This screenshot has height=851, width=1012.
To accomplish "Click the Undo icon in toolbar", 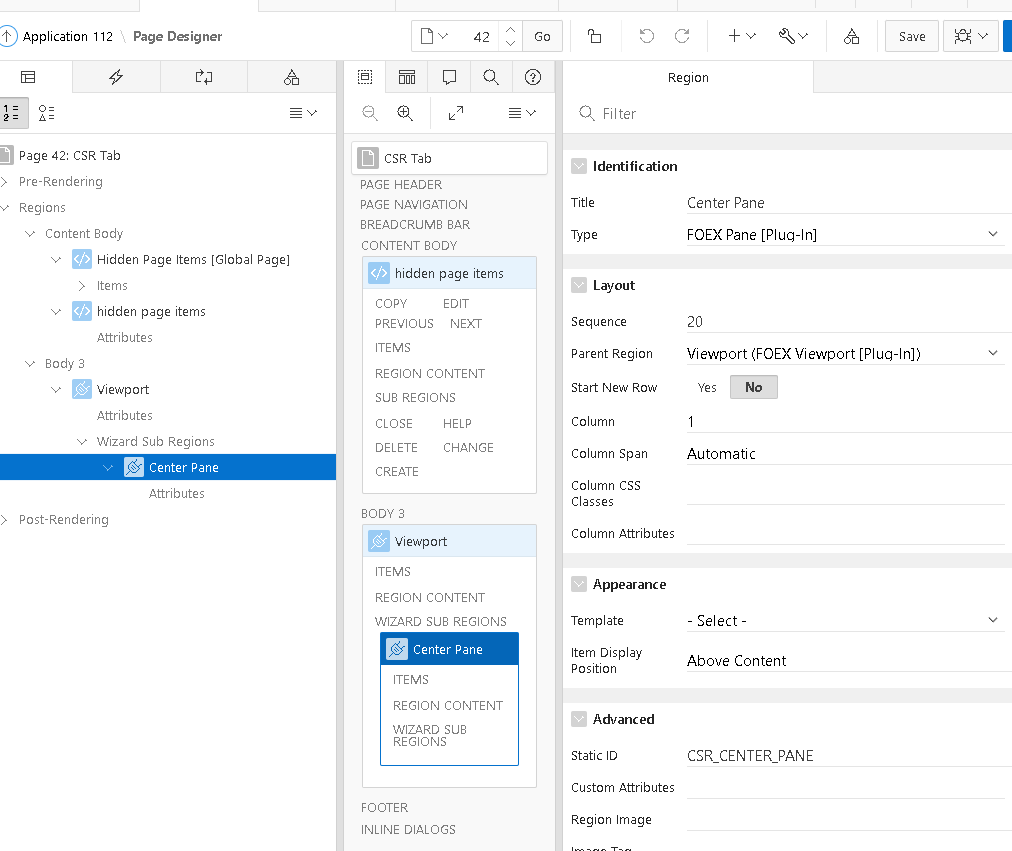I will click(647, 36).
